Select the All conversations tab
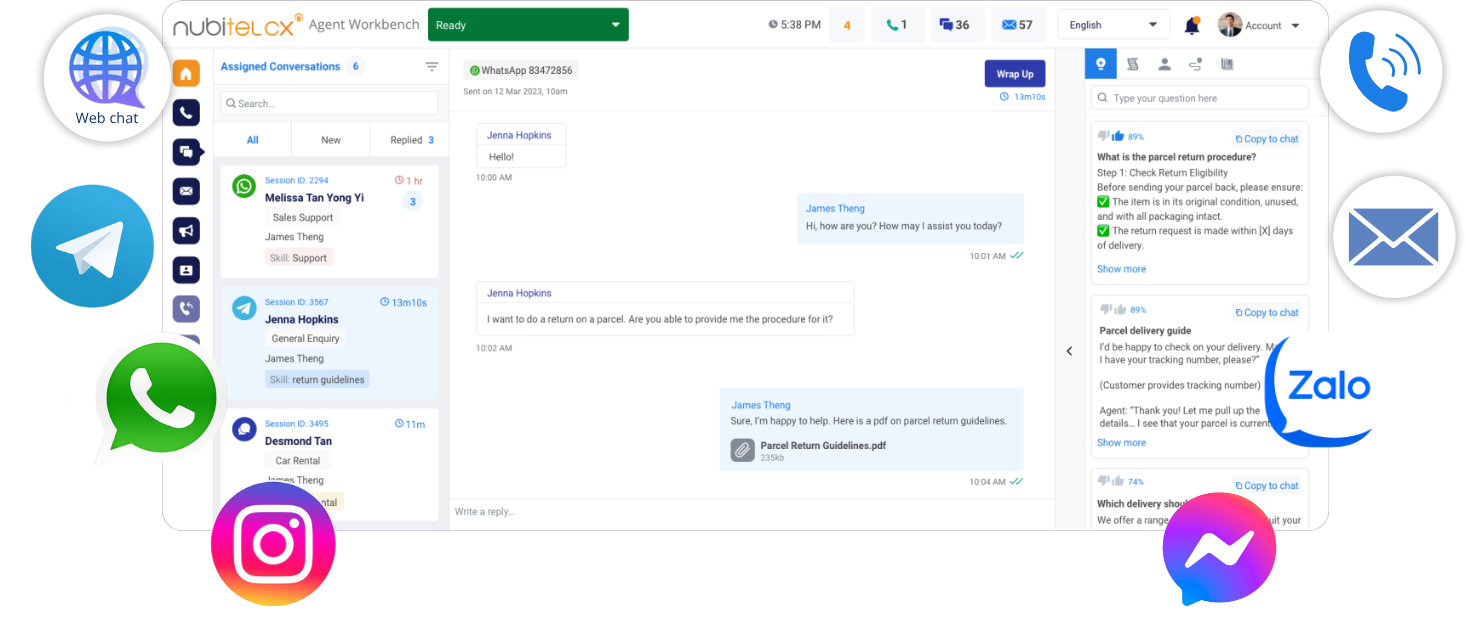Image resolution: width=1466 pixels, height=629 pixels. click(x=253, y=140)
